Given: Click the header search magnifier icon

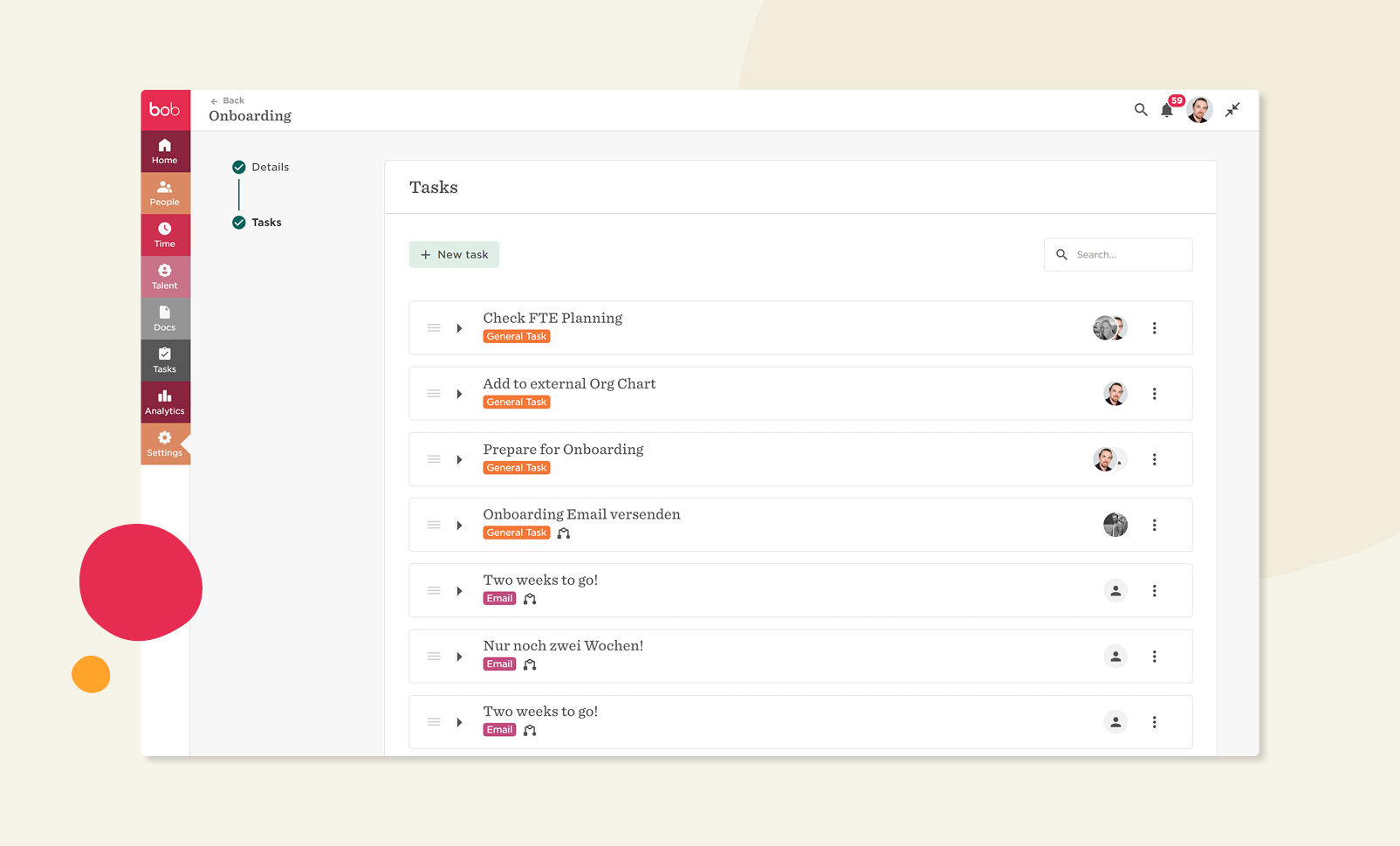Looking at the screenshot, I should 1141,110.
